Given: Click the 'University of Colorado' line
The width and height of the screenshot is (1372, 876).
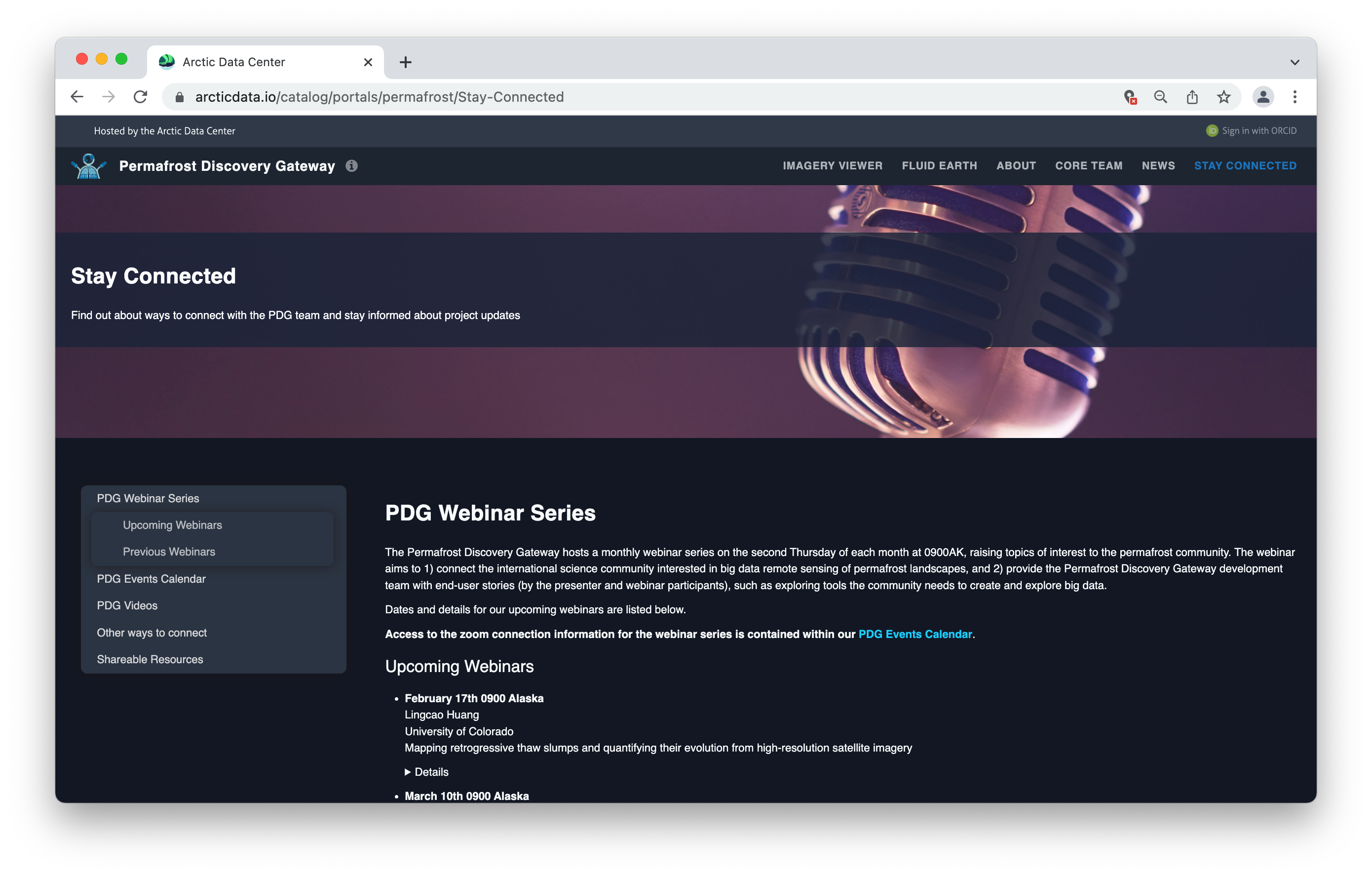Looking at the screenshot, I should 458,731.
